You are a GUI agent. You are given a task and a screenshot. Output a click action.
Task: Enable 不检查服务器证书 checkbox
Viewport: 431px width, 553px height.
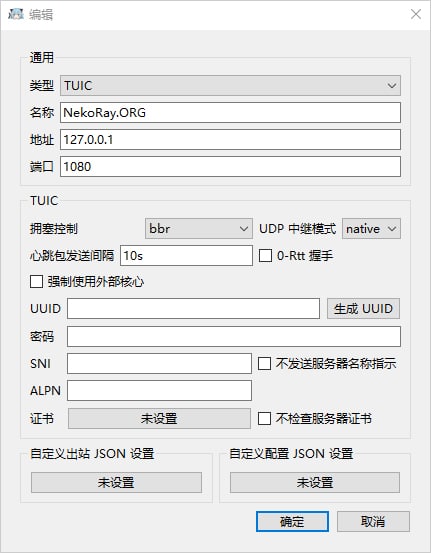[264, 419]
